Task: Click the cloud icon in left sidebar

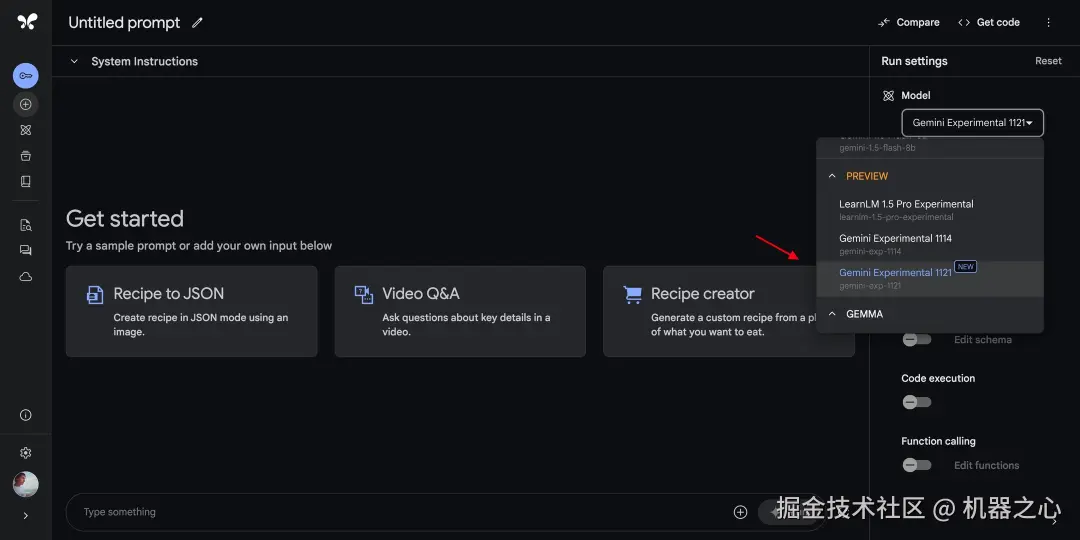Action: (25, 277)
